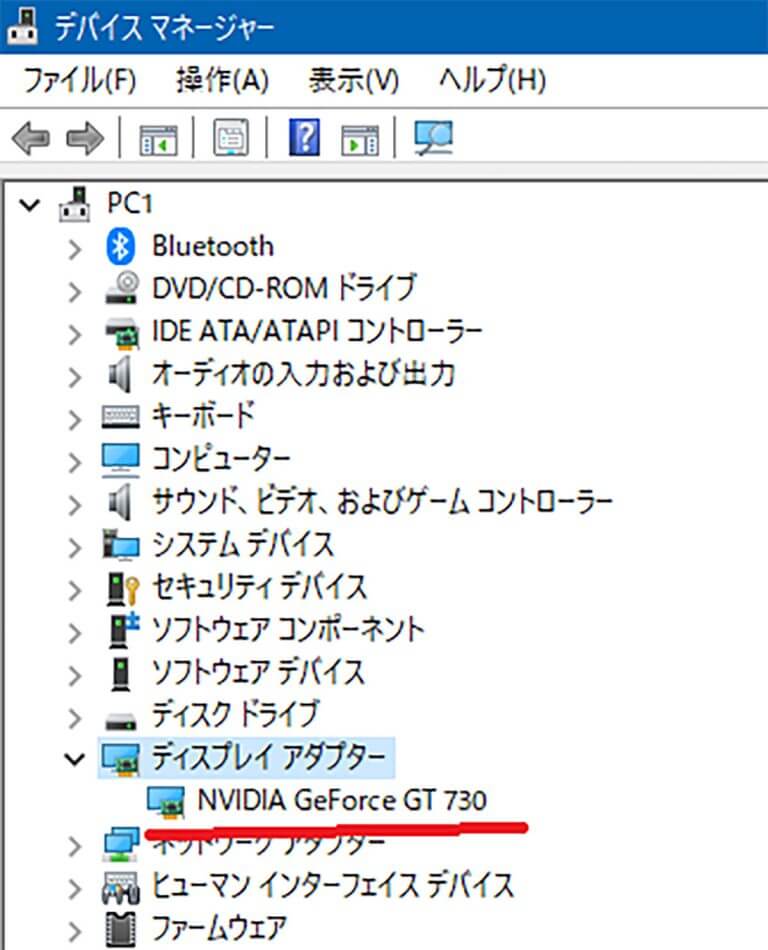Expand IDE ATA/ATAPI コントローラー category
This screenshot has width=768, height=950.
tap(74, 334)
